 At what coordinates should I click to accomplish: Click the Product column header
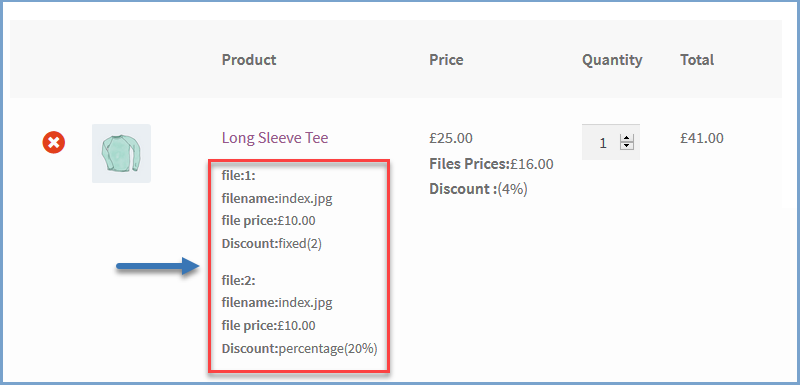[x=249, y=60]
